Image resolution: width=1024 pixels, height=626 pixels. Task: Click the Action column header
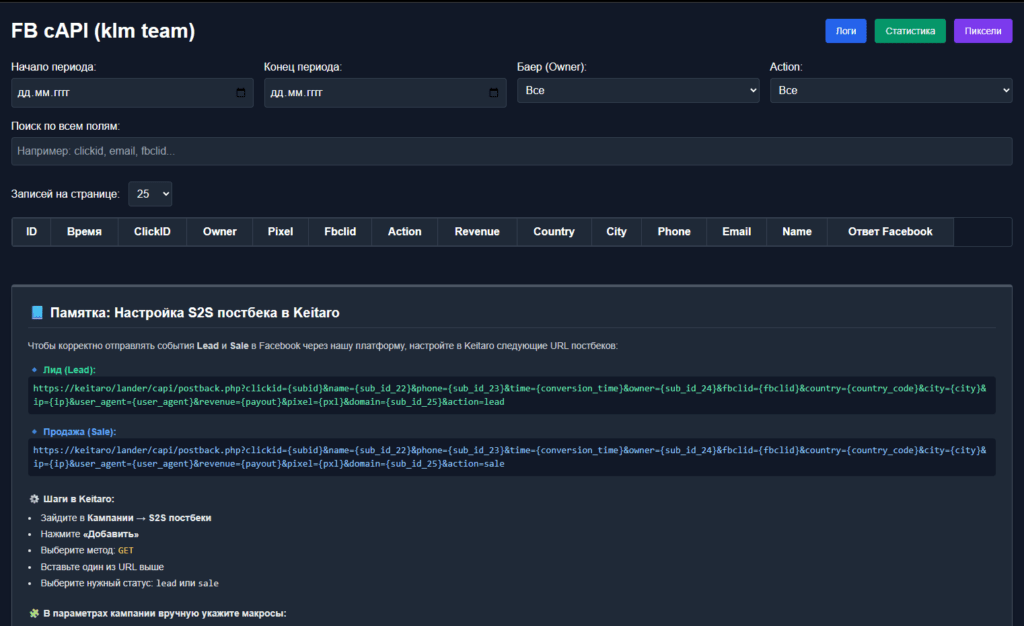(404, 232)
